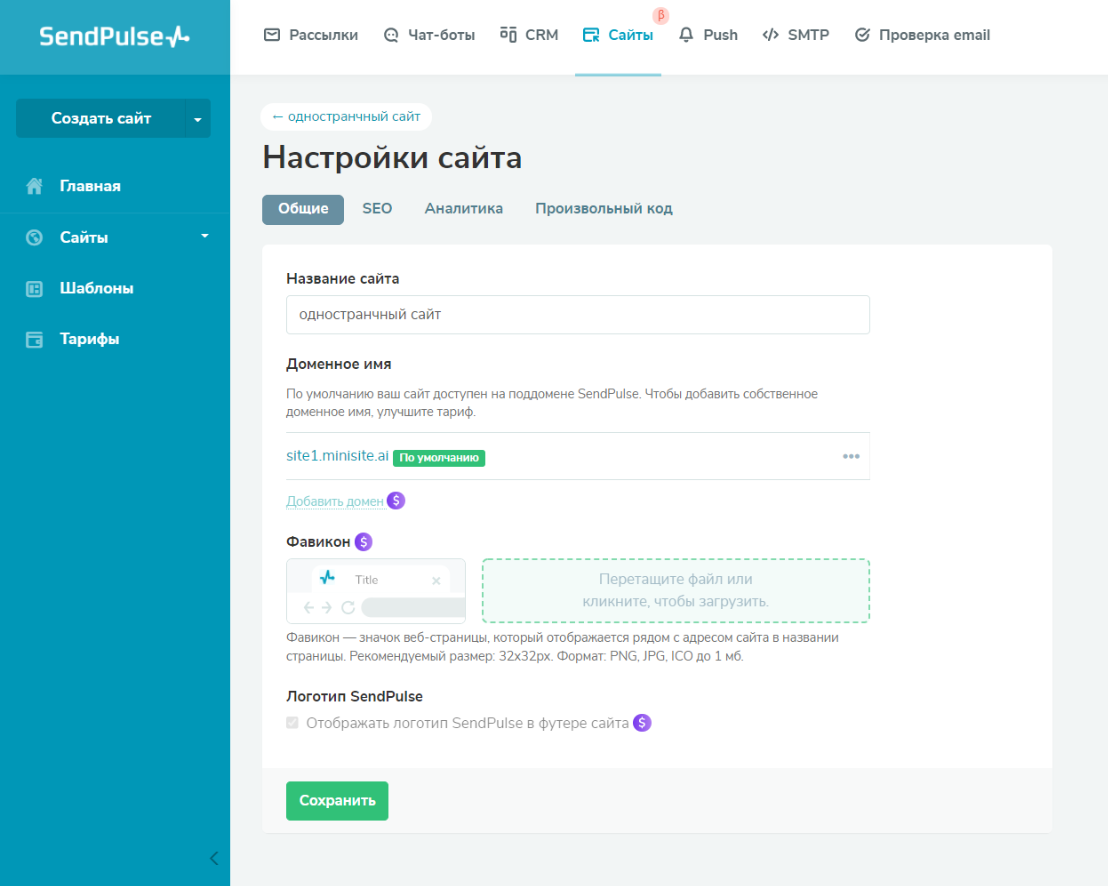This screenshot has height=886, width=1108.
Task: Open Тарифы in the sidebar
Action: pos(89,339)
